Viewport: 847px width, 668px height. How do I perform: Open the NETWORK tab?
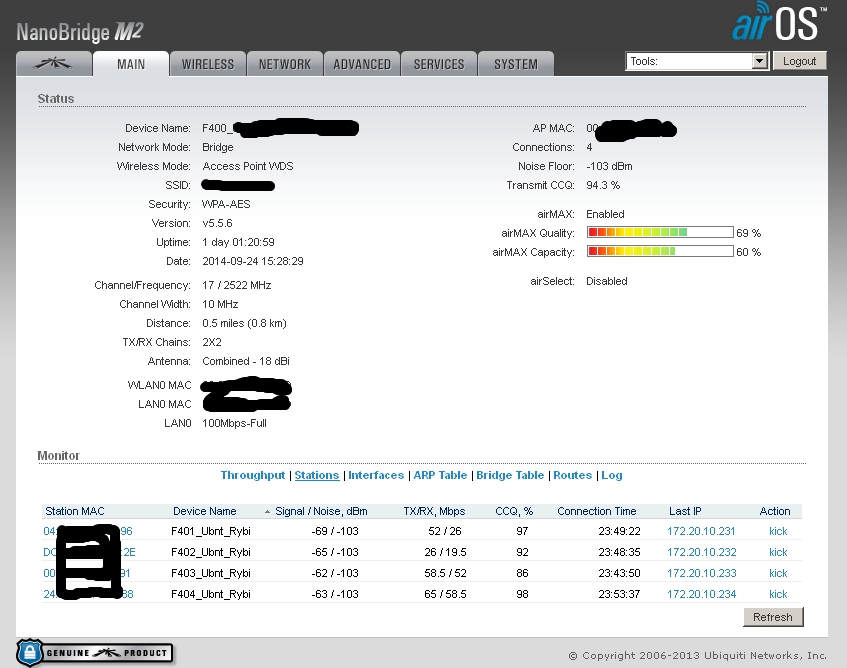point(285,64)
